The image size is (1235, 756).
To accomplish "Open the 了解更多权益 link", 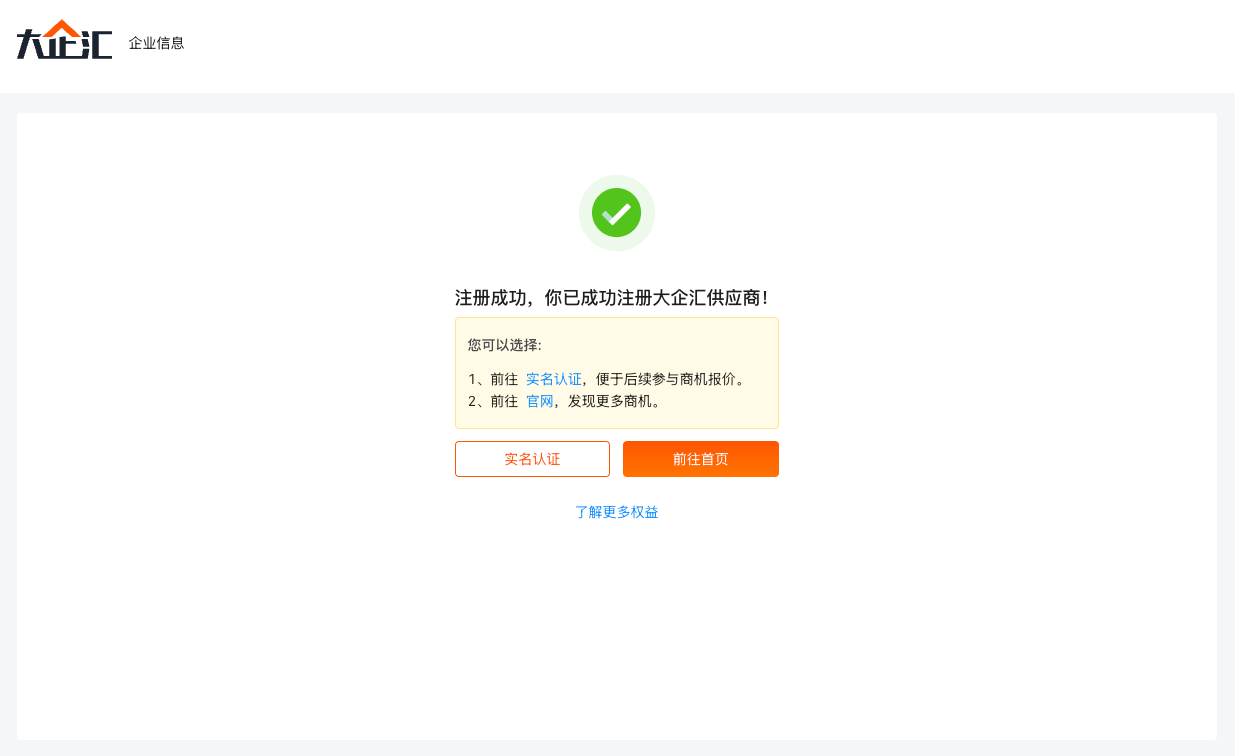I will click(617, 512).
